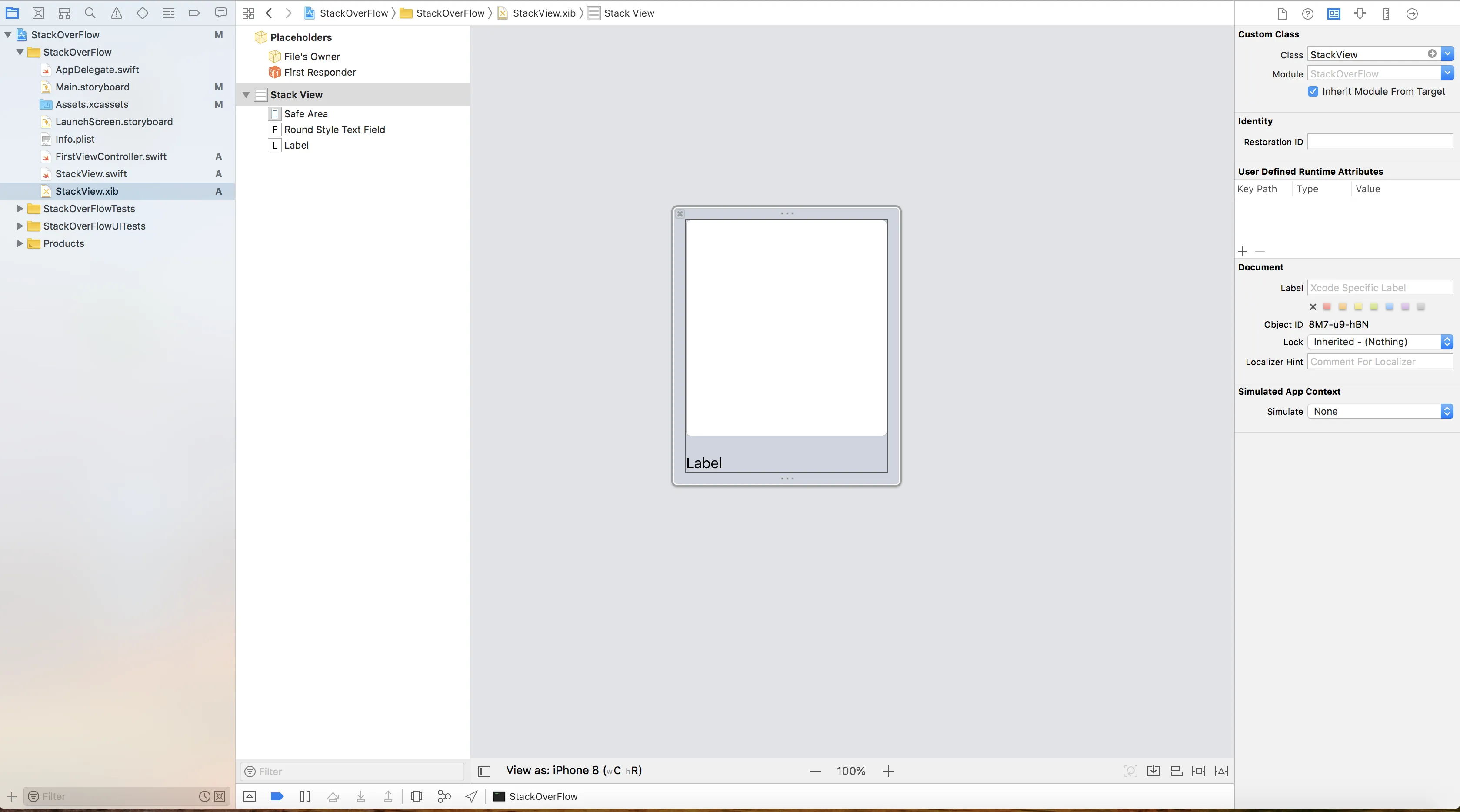The width and height of the screenshot is (1460, 812).
Task: Switch to the Attributes inspector icon
Action: coord(1360,13)
